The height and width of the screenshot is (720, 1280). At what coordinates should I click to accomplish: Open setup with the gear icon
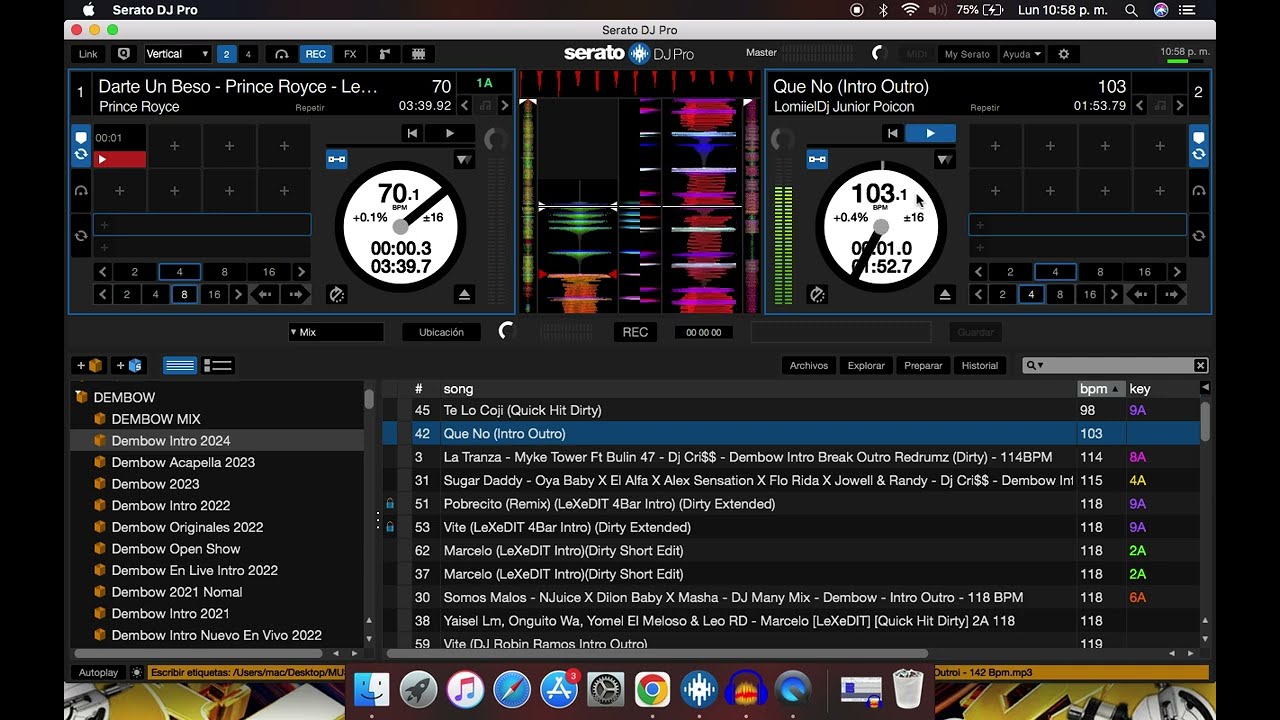pos(1063,54)
